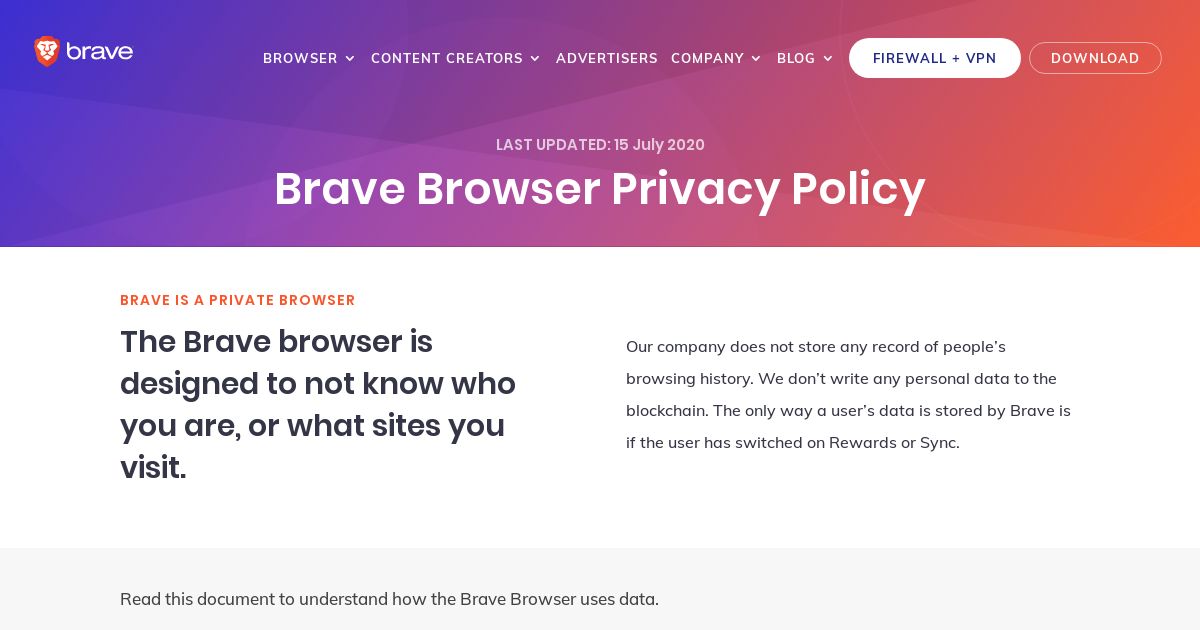1200x630 pixels.
Task: Click the 15 July 2020 date
Action: (x=659, y=145)
